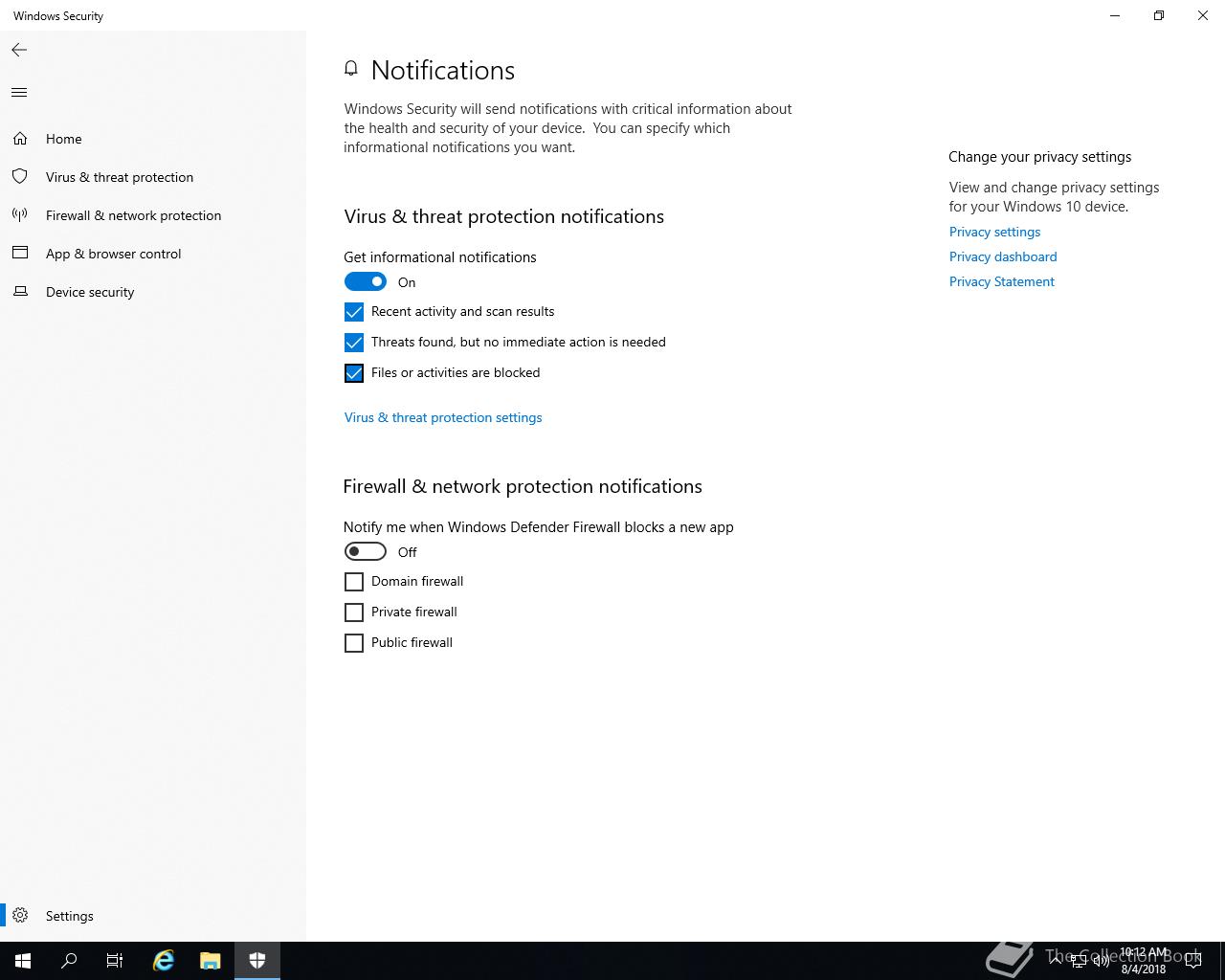
Task: Open File Explorer from the taskbar
Action: 211,961
